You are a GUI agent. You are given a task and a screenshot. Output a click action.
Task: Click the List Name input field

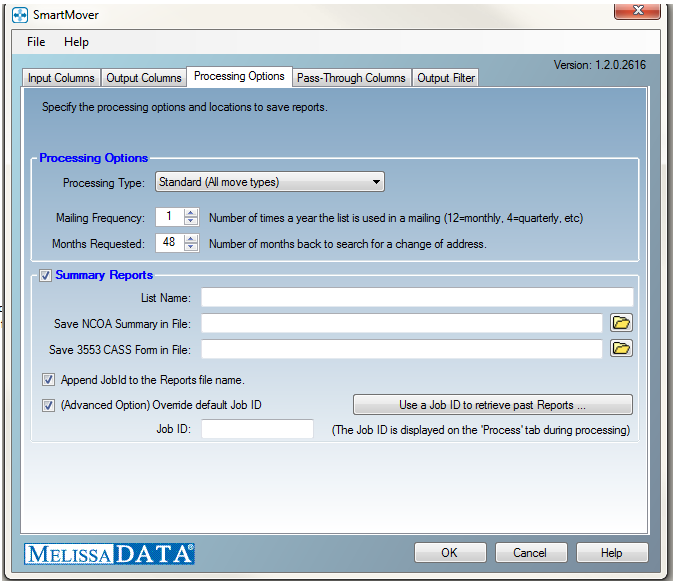click(x=417, y=297)
